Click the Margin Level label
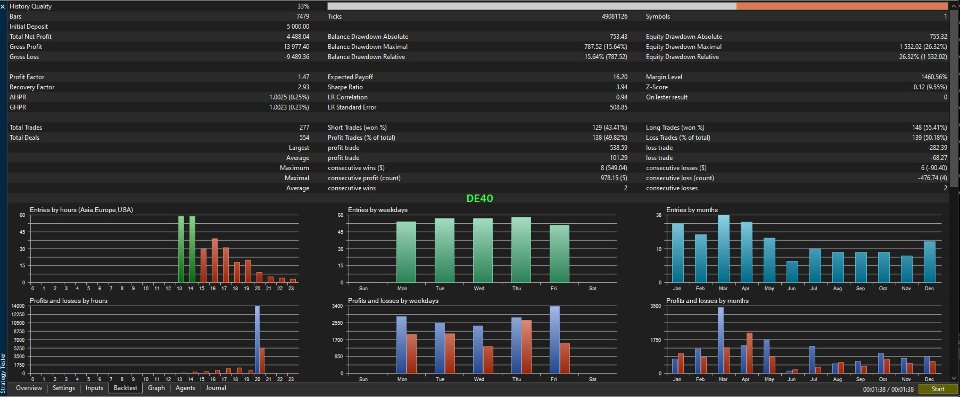Viewport: 960px width, 397px height. (664, 77)
